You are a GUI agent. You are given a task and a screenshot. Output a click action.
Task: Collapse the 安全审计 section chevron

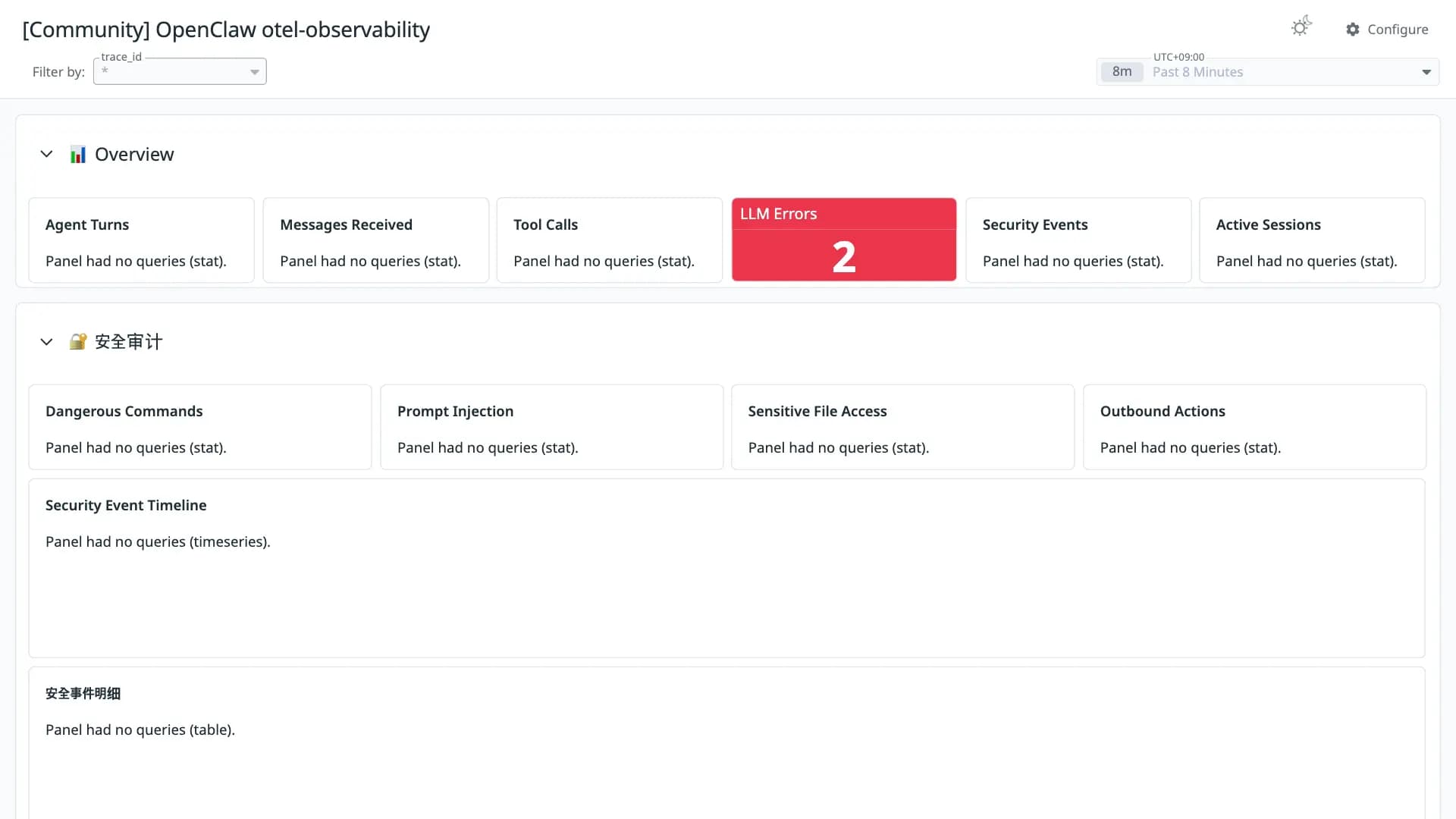coord(46,342)
